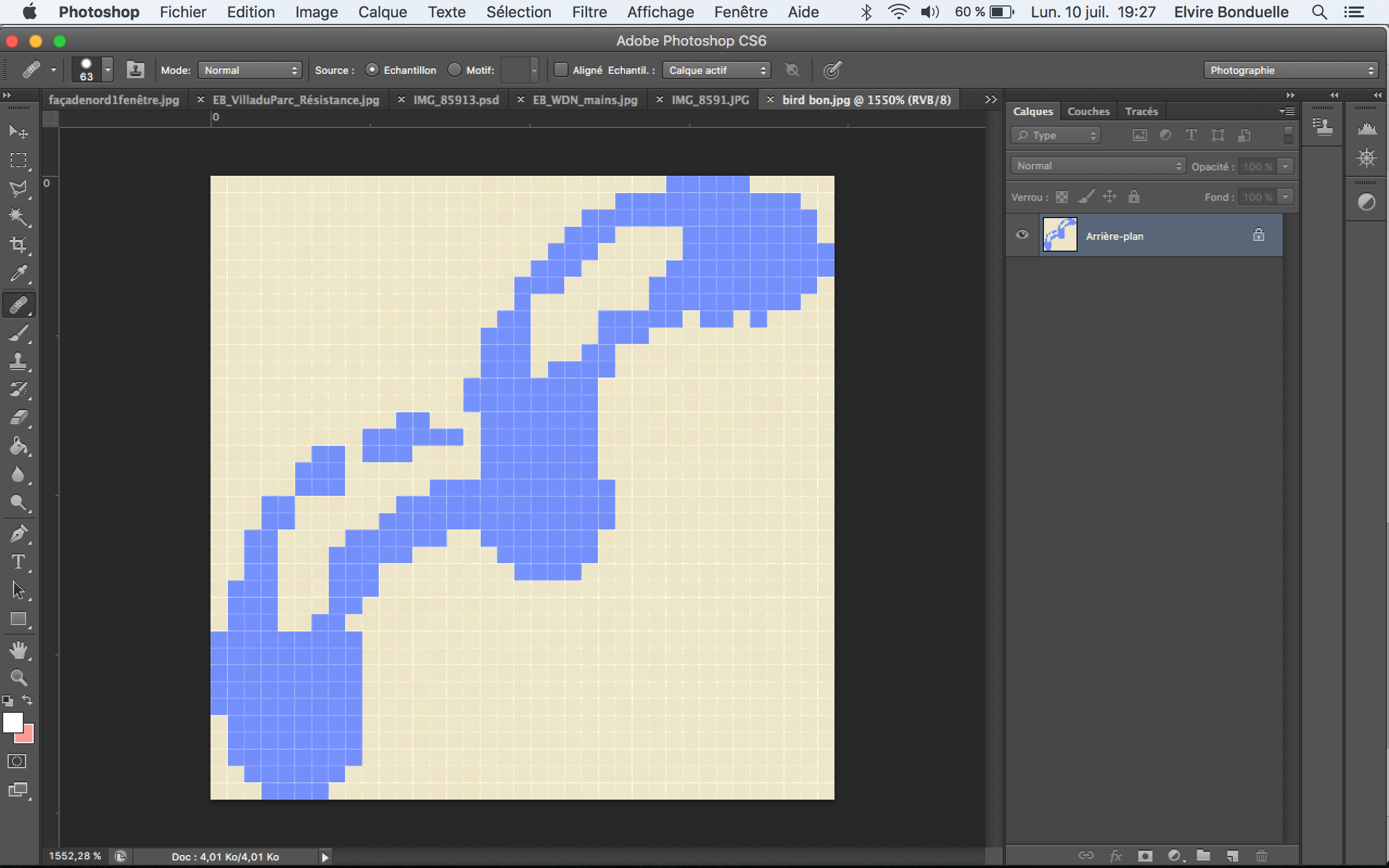Open the Opacité dropdown arrow
This screenshot has width=1389, height=868.
tap(1286, 167)
